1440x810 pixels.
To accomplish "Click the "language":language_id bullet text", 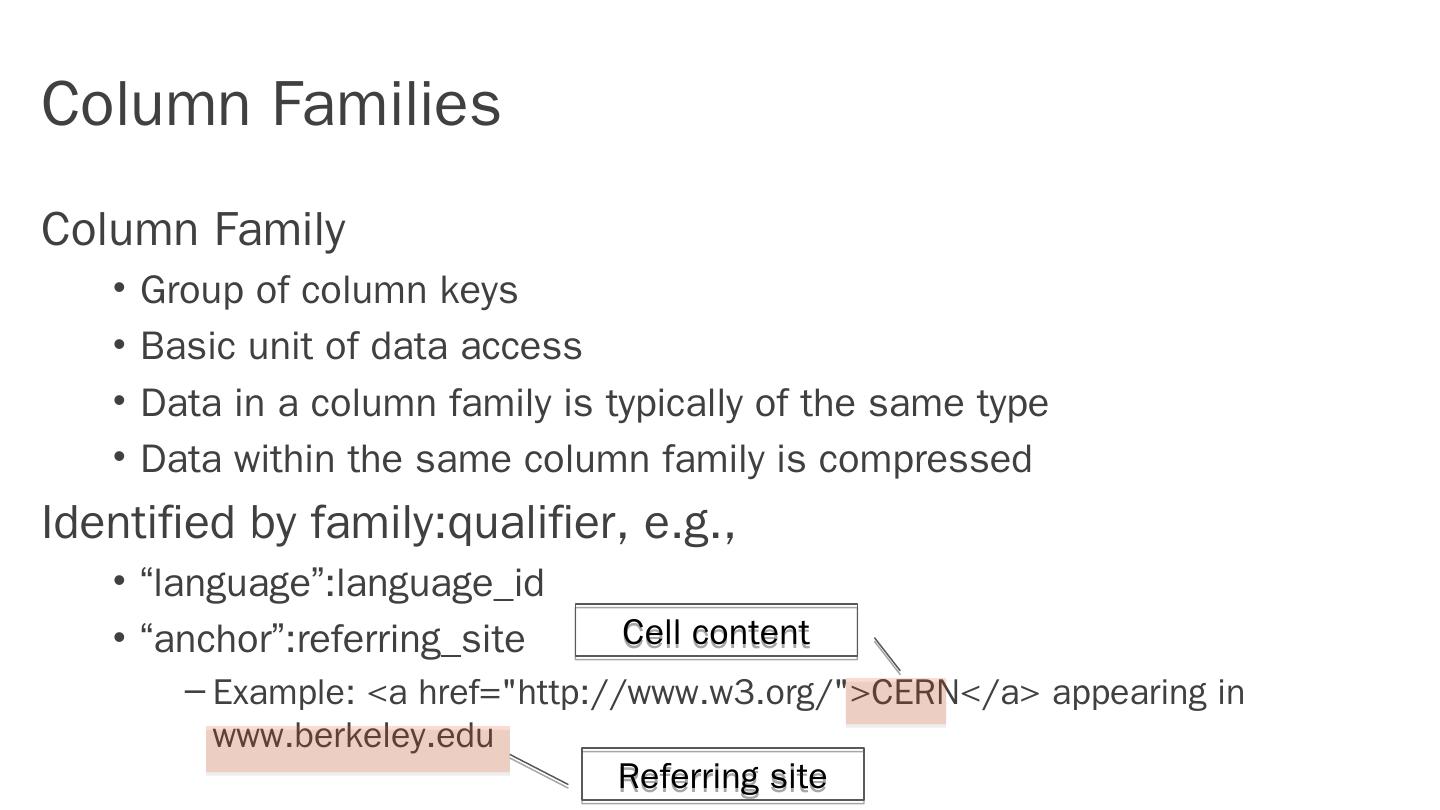I will 343,584.
